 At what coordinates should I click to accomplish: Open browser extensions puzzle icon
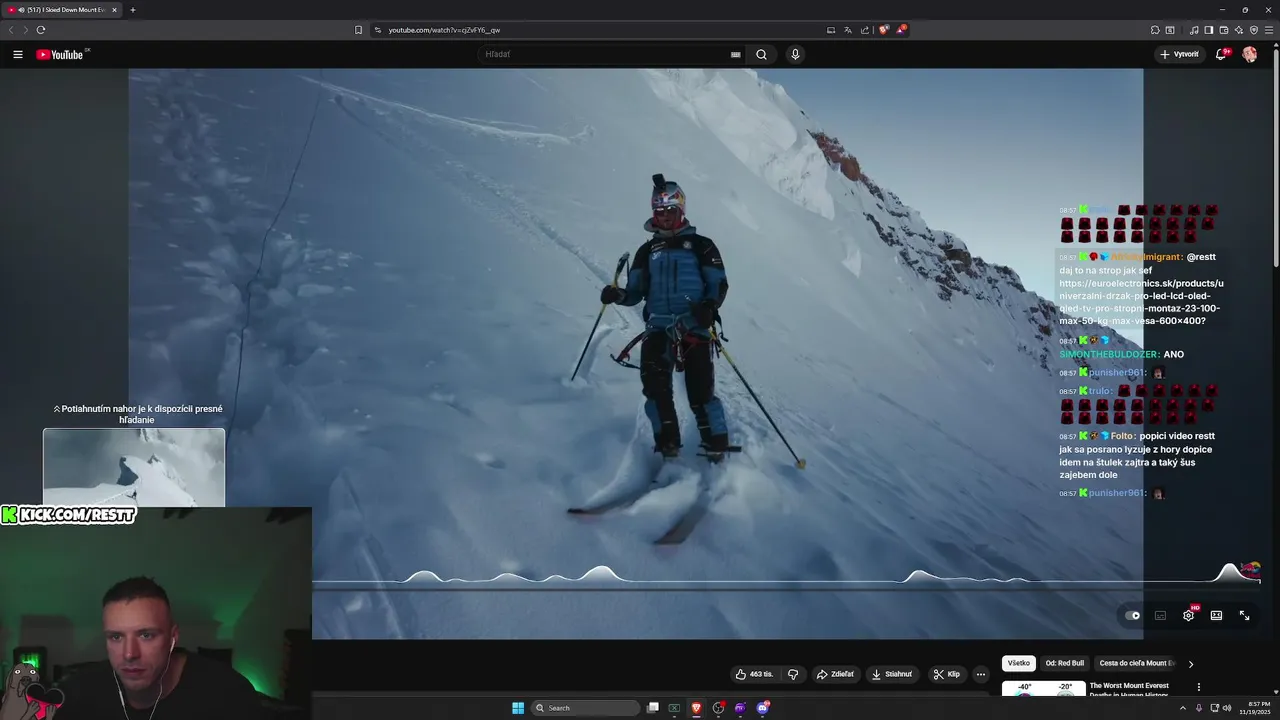point(1155,30)
